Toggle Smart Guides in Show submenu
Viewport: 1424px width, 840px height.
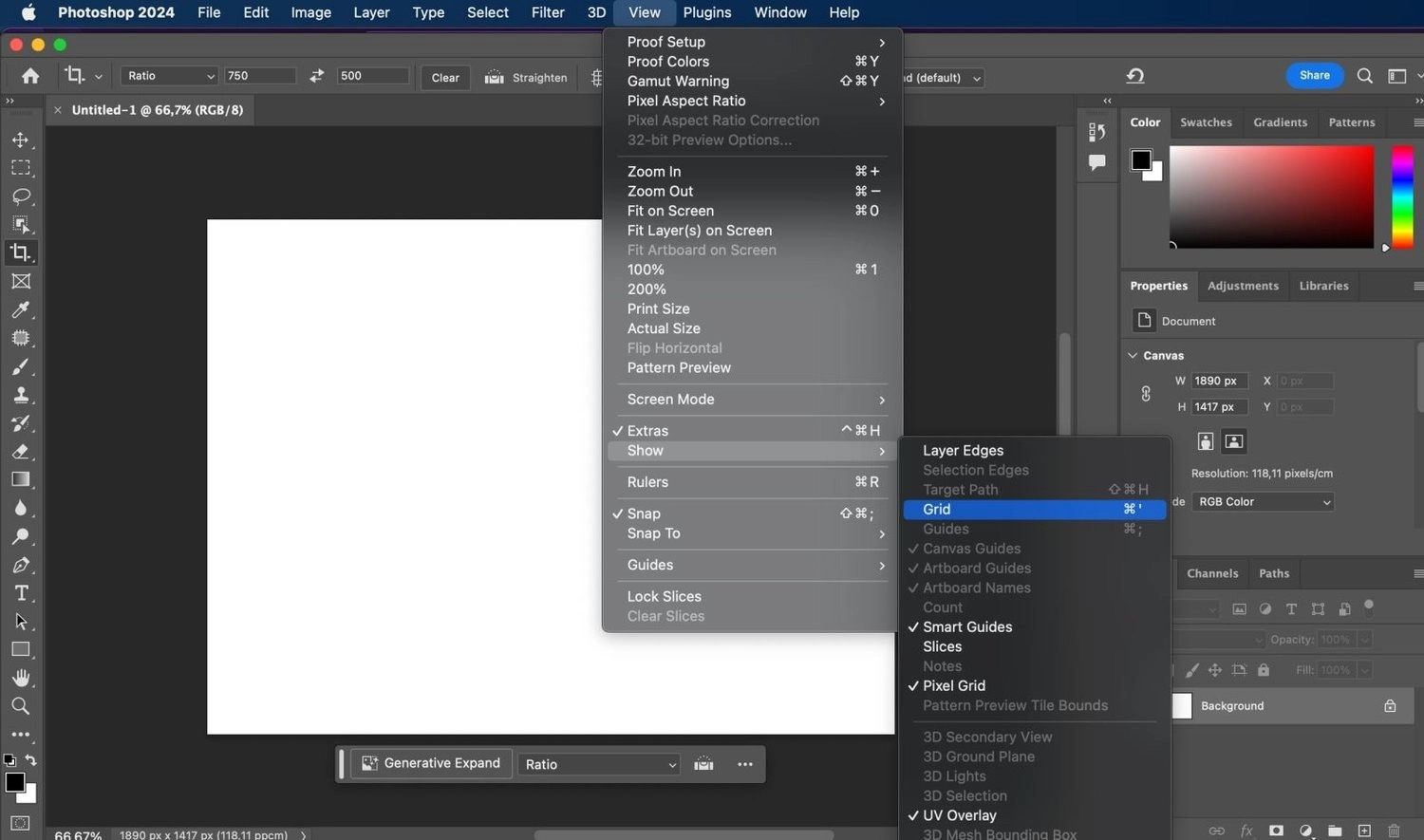(x=1034, y=627)
